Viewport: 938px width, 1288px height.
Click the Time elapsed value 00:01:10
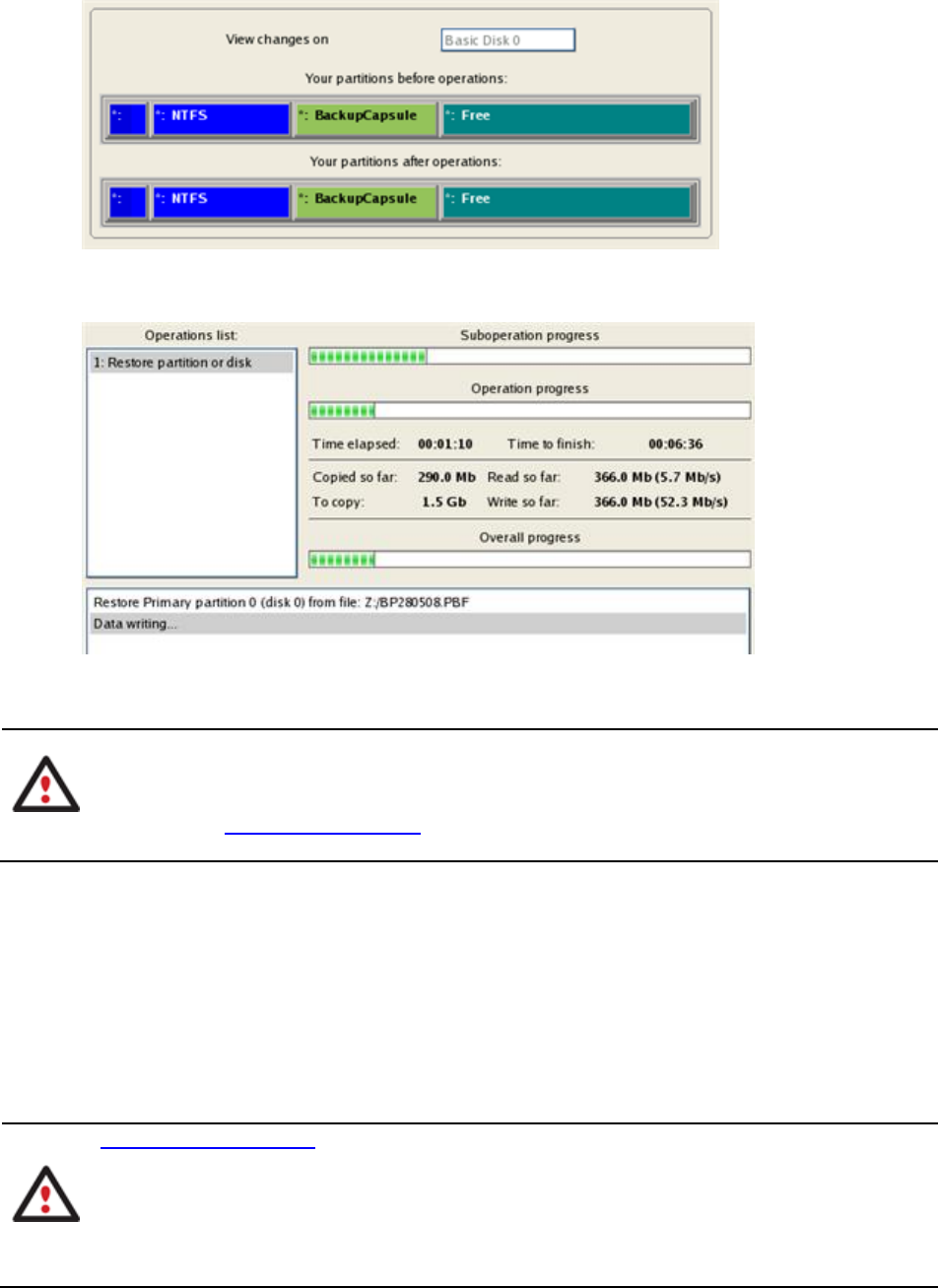tap(445, 444)
